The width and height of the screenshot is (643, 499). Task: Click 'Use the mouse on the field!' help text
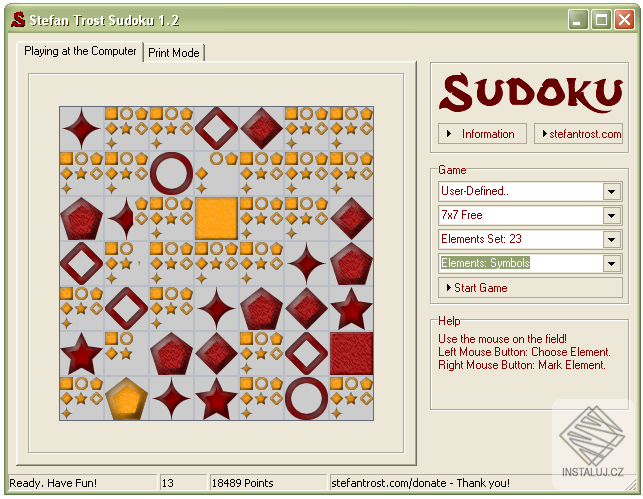click(502, 339)
